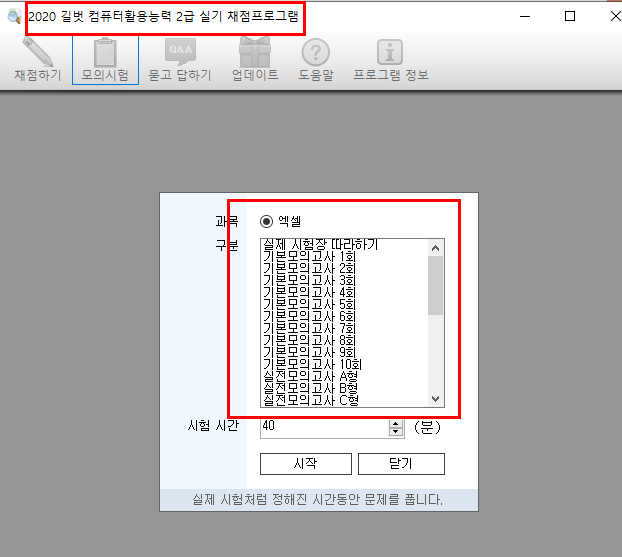The image size is (622, 557).
Task: Choose 기본모의고사 5회 in list
Action: coord(309,304)
